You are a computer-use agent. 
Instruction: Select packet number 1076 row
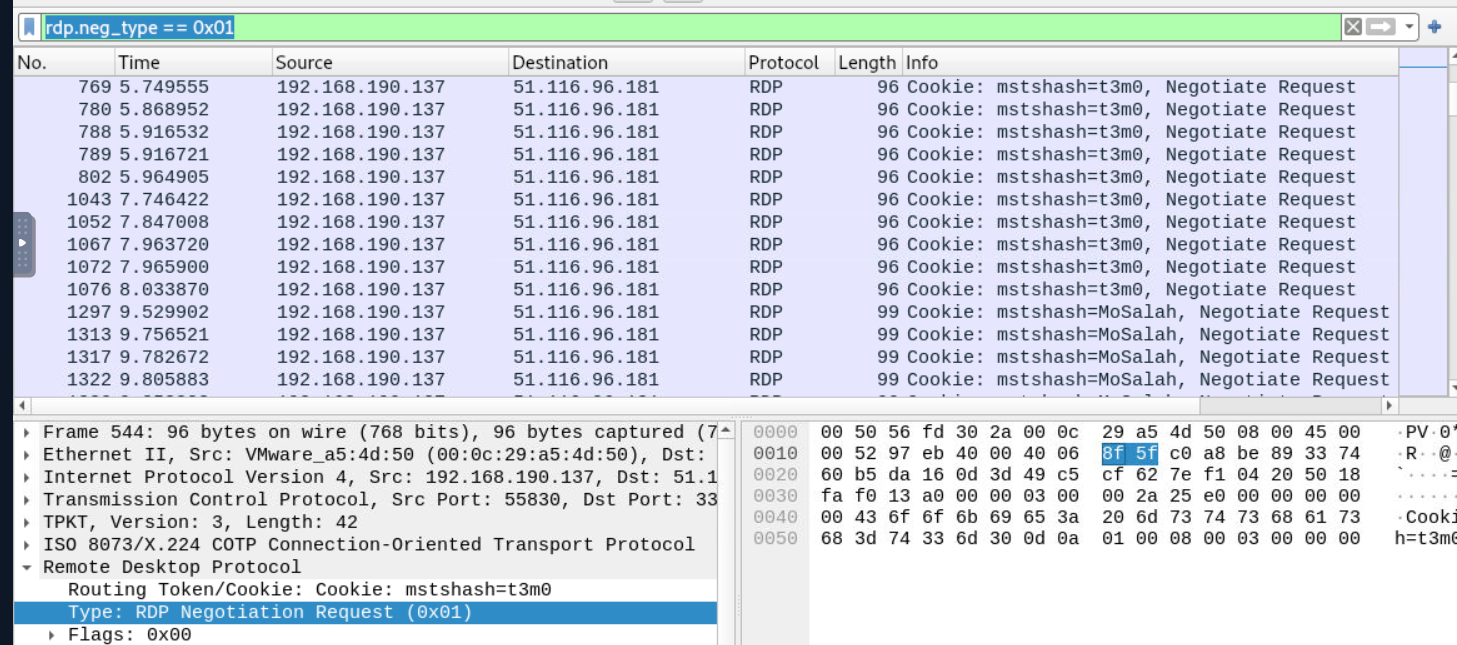pyautogui.click(x=706, y=289)
